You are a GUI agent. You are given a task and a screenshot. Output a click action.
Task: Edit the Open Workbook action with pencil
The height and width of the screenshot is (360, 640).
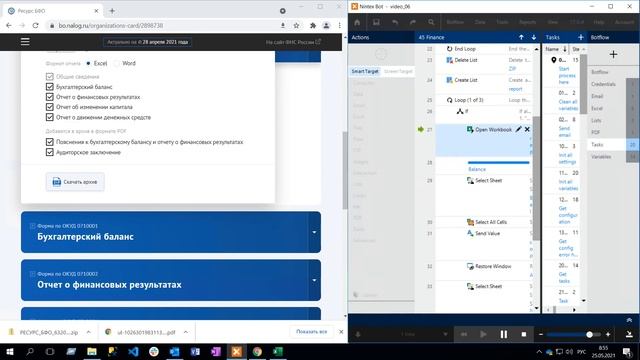point(518,129)
